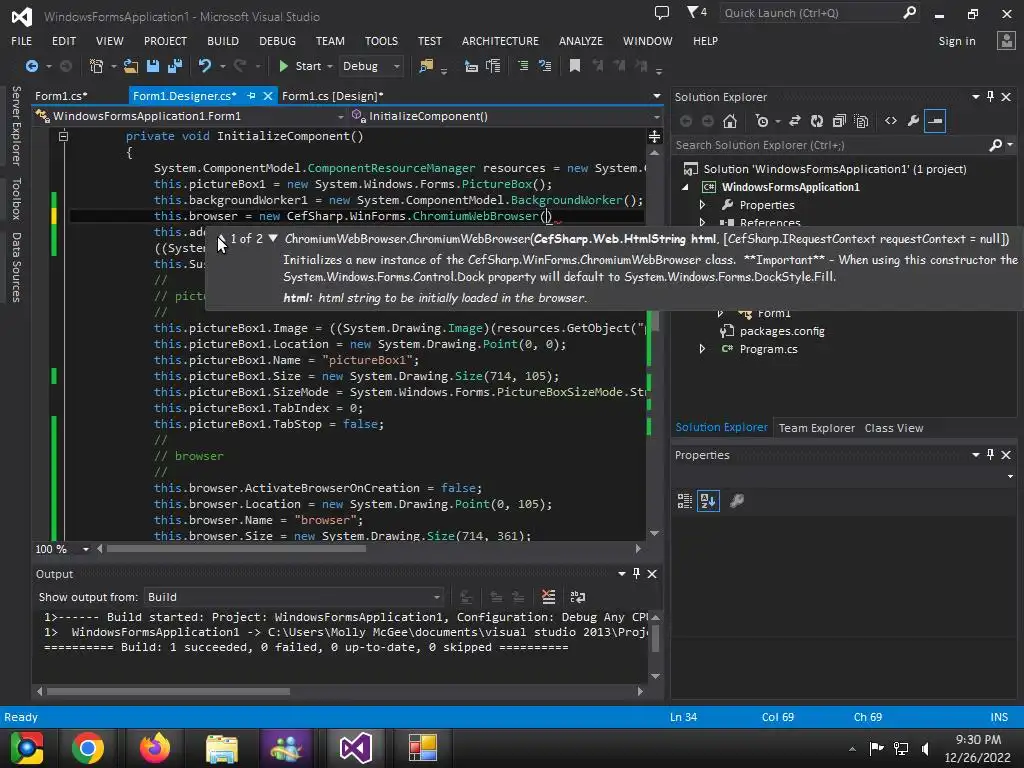Switch to the Form1.cs* editor tab
The height and width of the screenshot is (768, 1024).
coord(61,96)
